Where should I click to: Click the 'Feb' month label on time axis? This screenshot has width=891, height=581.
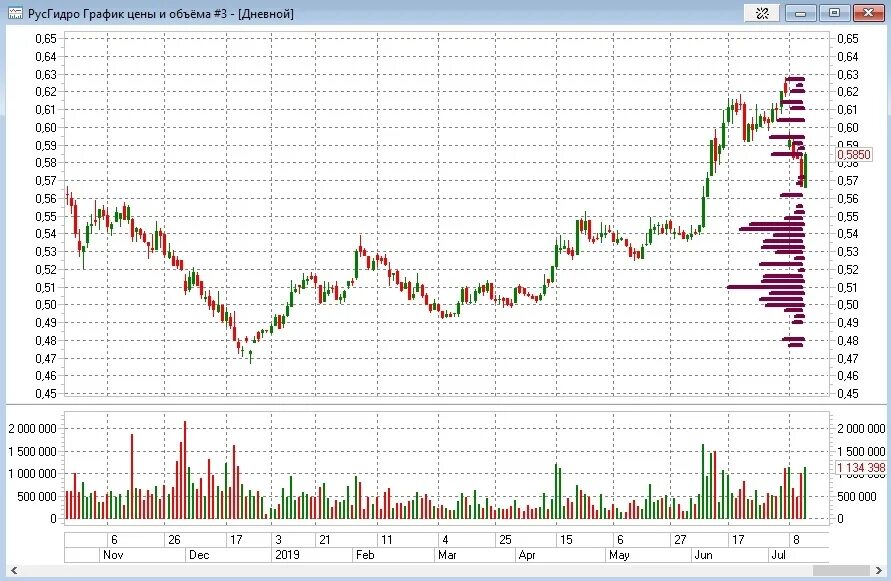[x=365, y=555]
